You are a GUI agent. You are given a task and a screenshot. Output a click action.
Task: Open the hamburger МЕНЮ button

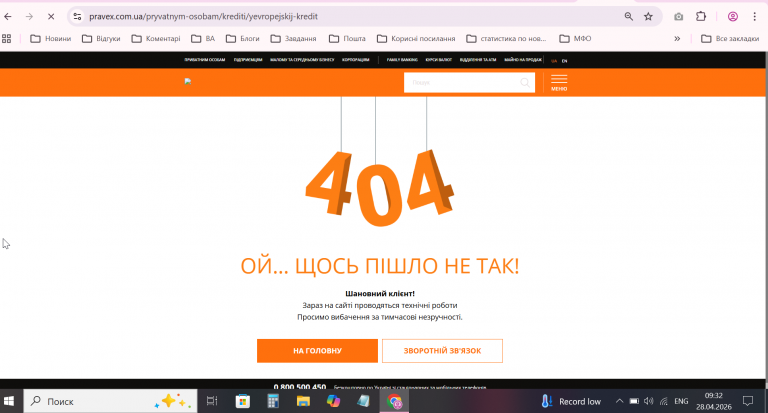coord(559,83)
